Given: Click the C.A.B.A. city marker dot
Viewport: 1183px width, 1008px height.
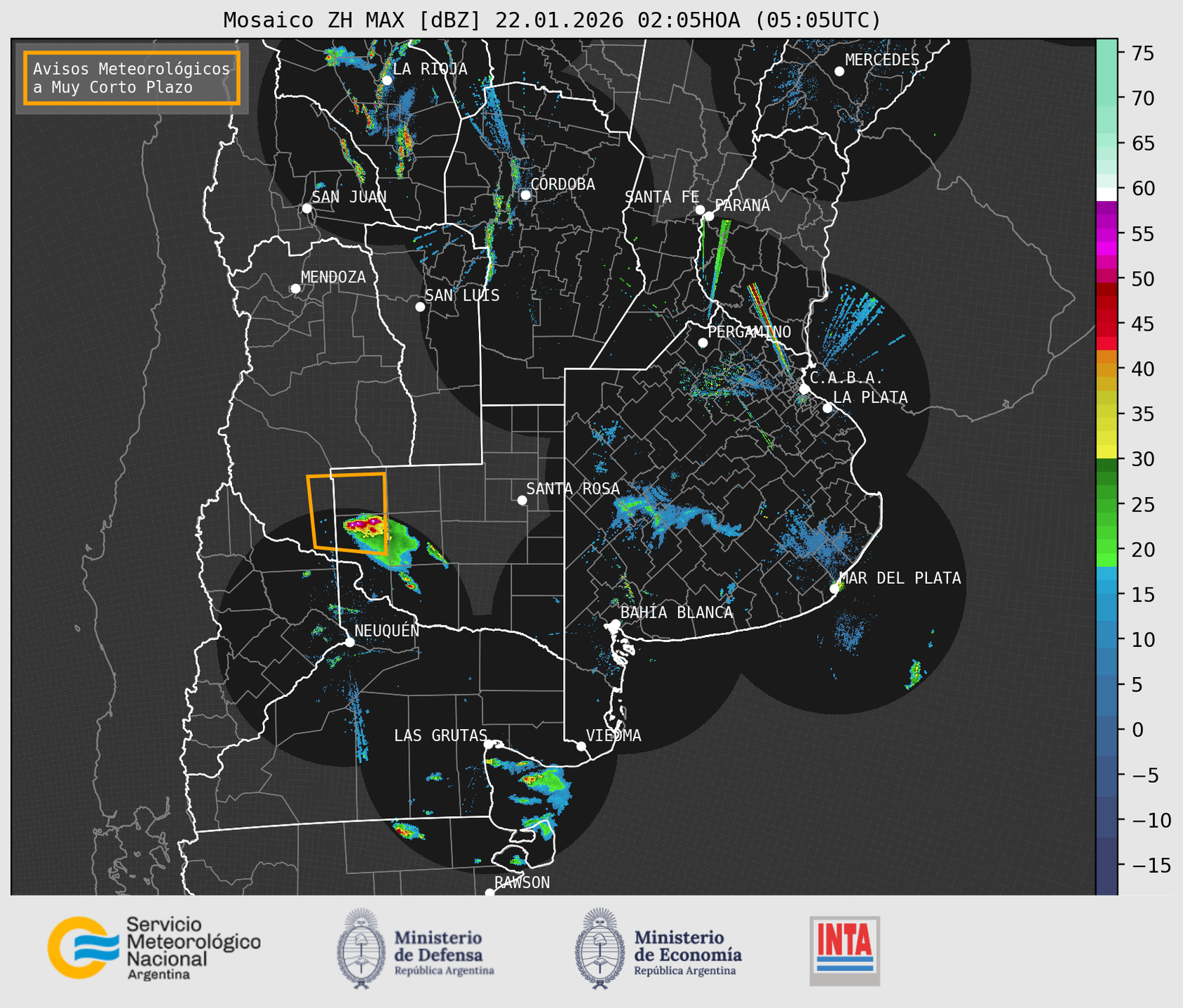Looking at the screenshot, I should click(x=805, y=389).
